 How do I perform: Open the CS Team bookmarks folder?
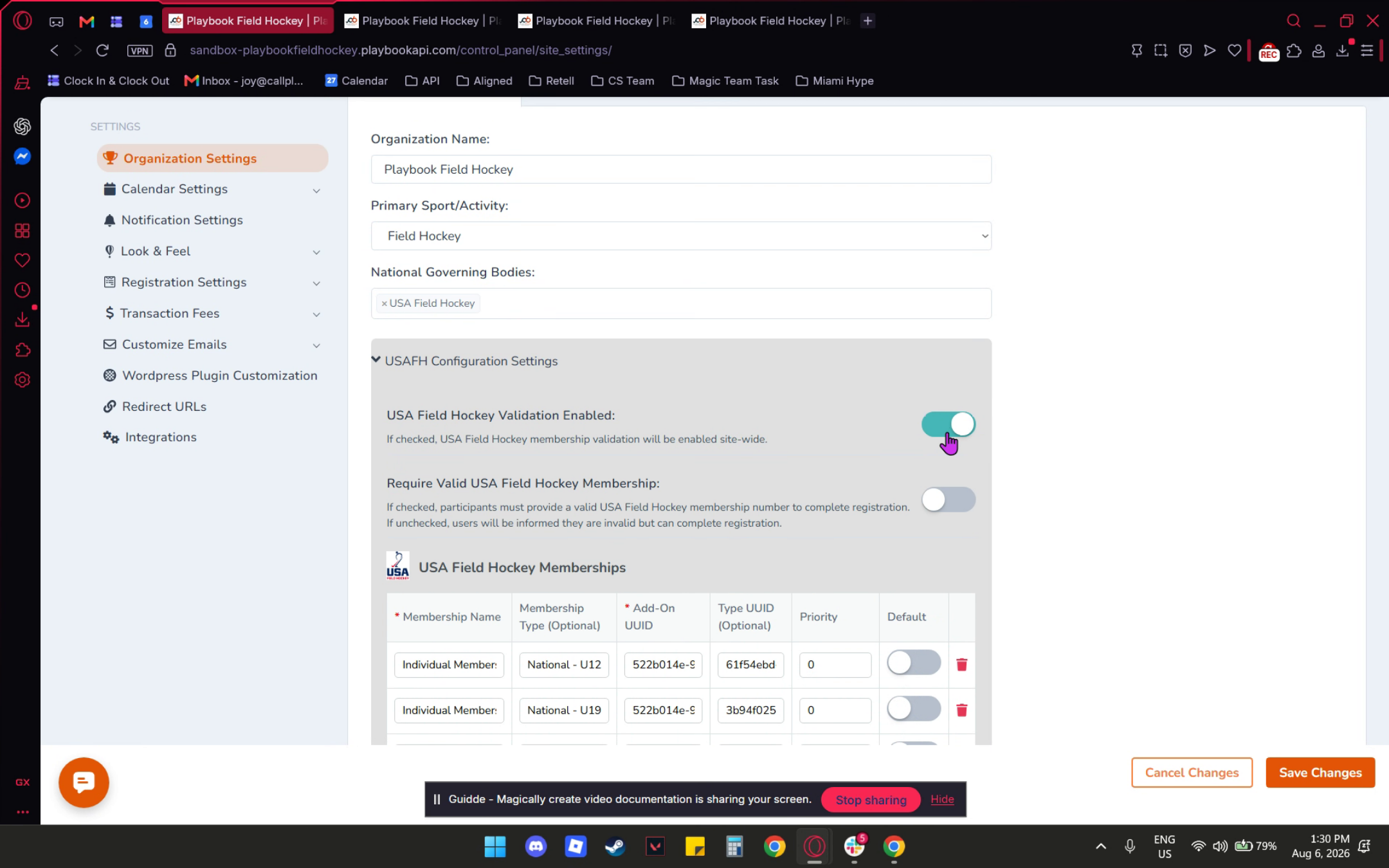click(622, 81)
